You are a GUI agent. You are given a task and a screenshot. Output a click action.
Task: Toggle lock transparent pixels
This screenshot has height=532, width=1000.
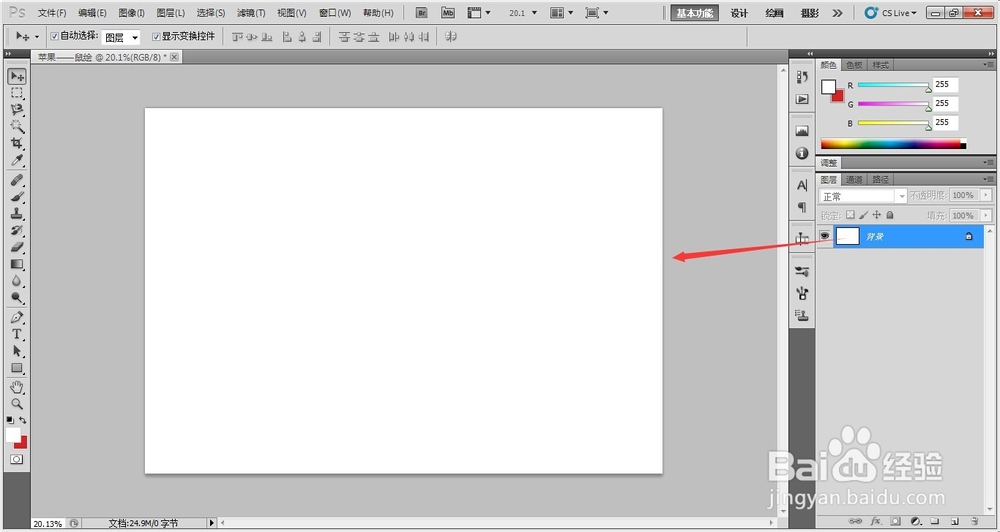850,216
